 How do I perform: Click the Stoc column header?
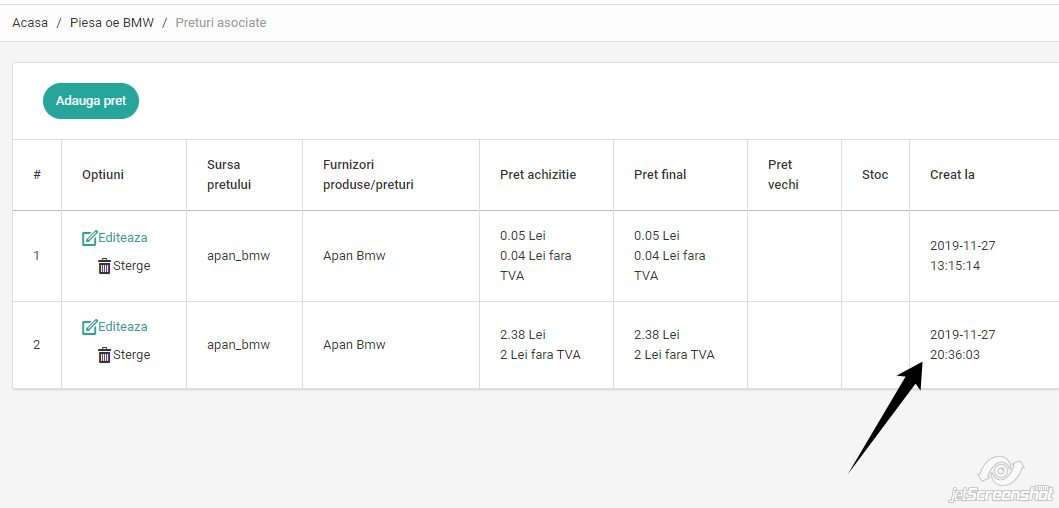coord(875,175)
